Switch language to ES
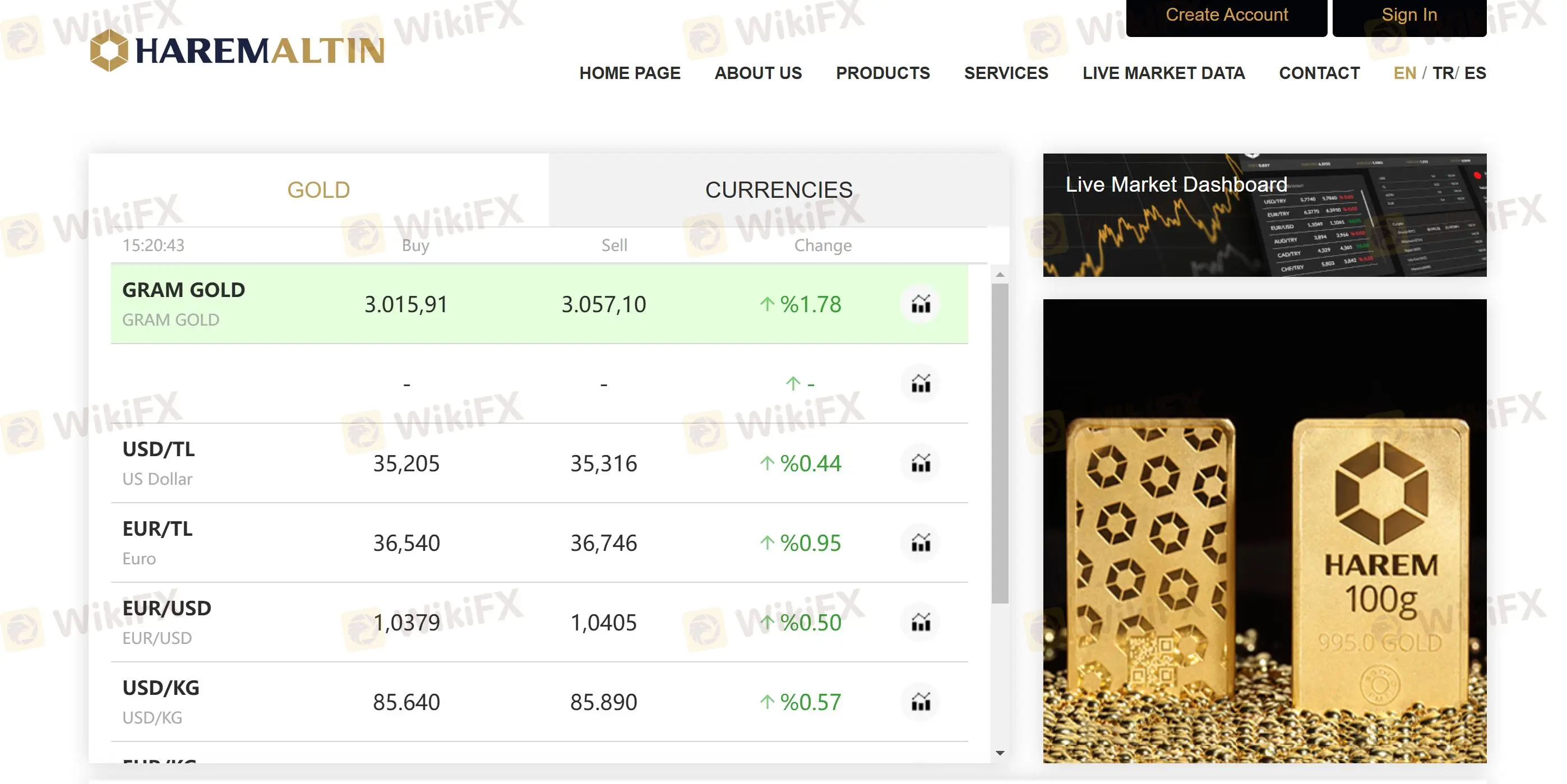Screen dimensions: 1567x784 [1474, 73]
